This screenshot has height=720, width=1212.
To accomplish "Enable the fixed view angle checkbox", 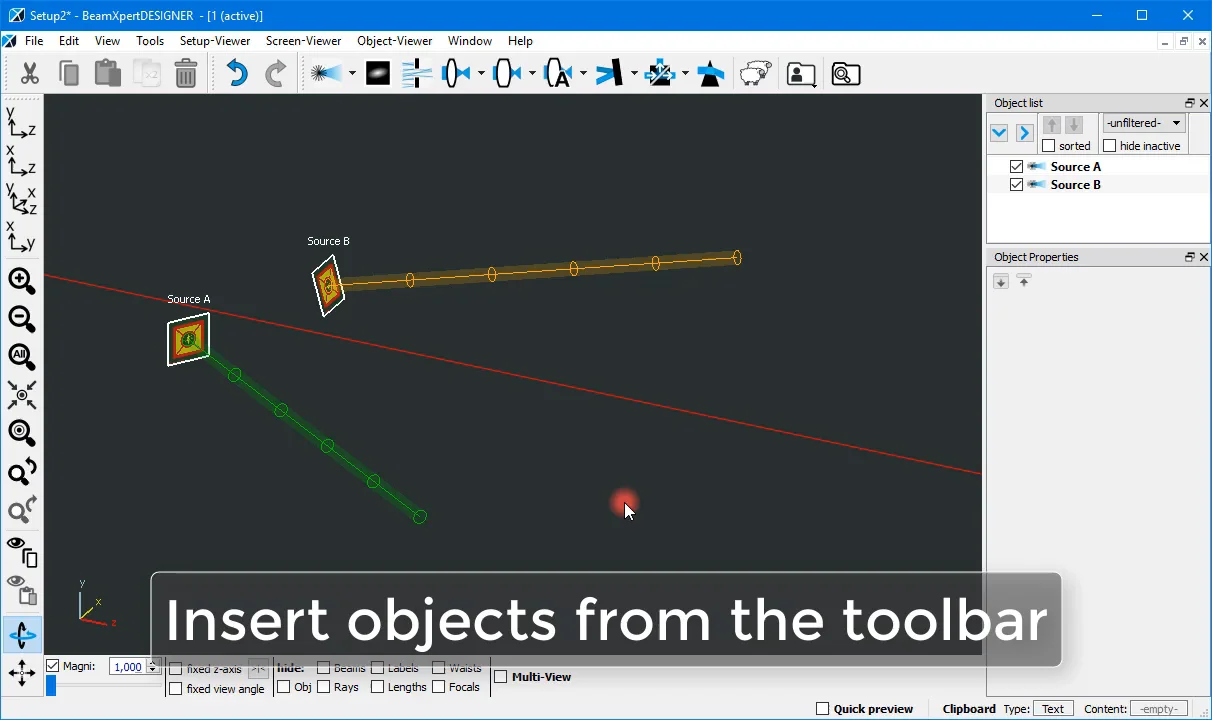I will coord(176,689).
